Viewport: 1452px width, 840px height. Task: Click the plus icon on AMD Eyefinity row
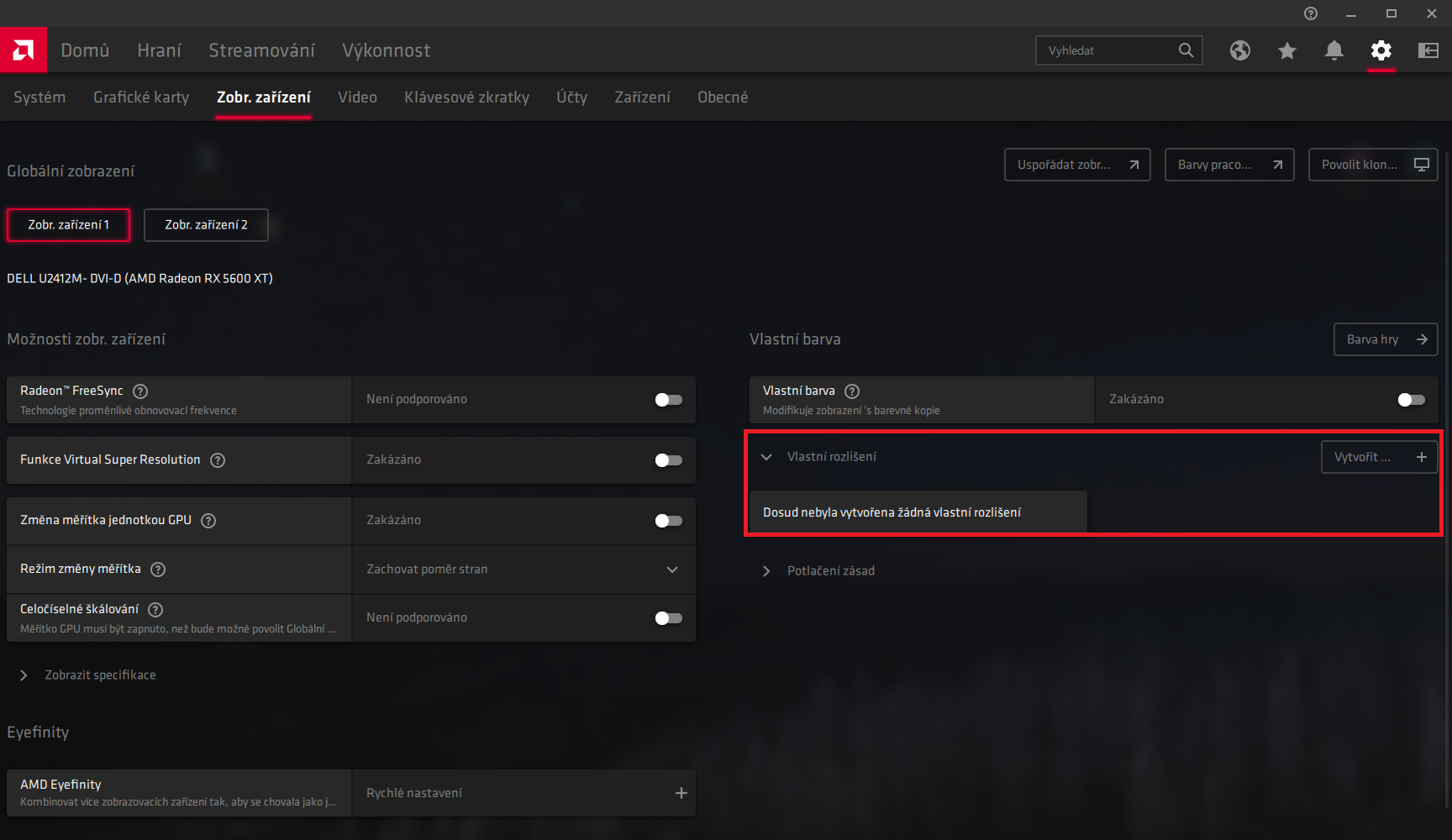point(681,793)
